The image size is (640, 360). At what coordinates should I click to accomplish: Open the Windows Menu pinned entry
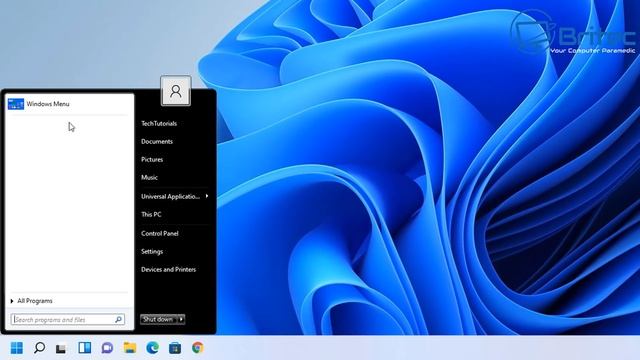[x=69, y=104]
